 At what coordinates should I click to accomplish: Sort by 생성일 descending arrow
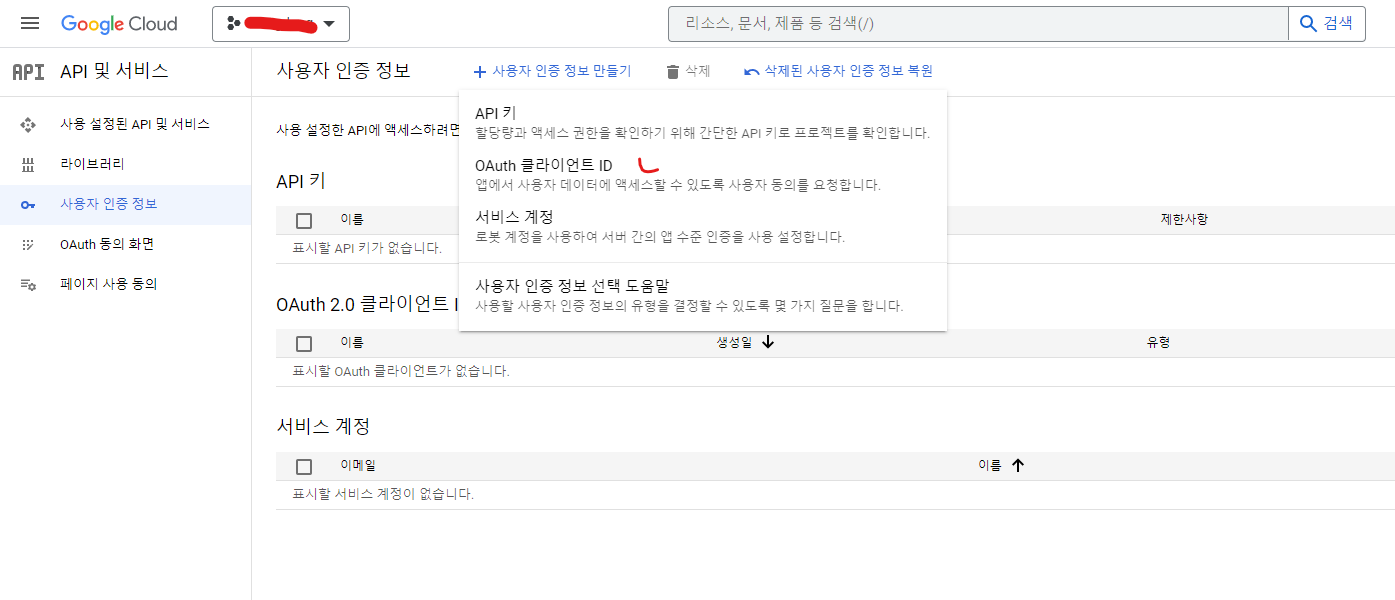[768, 342]
